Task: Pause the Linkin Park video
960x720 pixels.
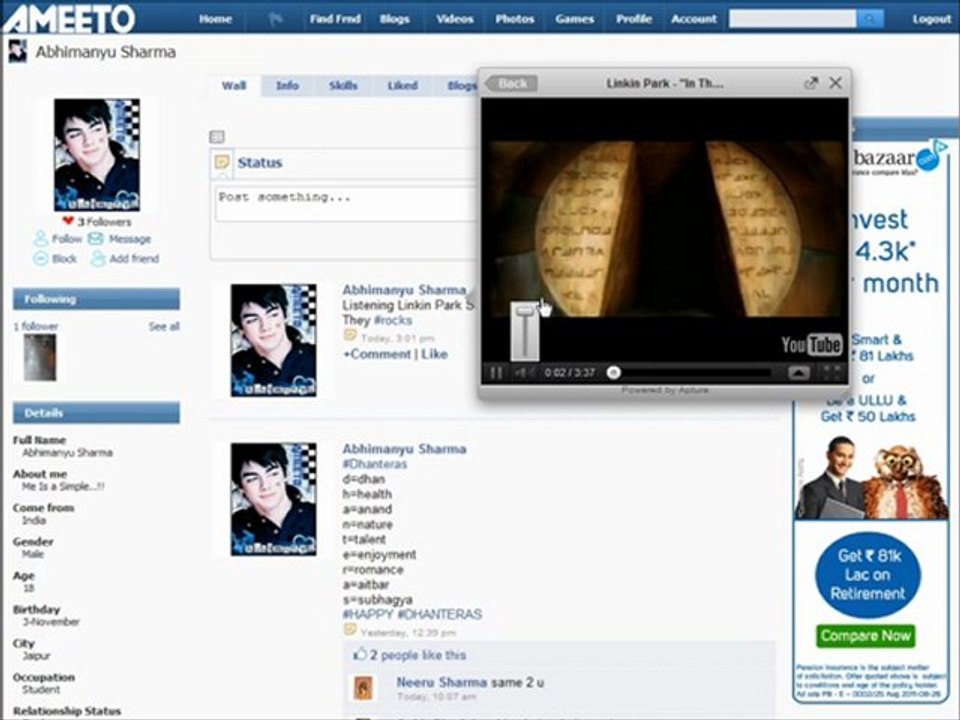Action: pyautogui.click(x=497, y=373)
